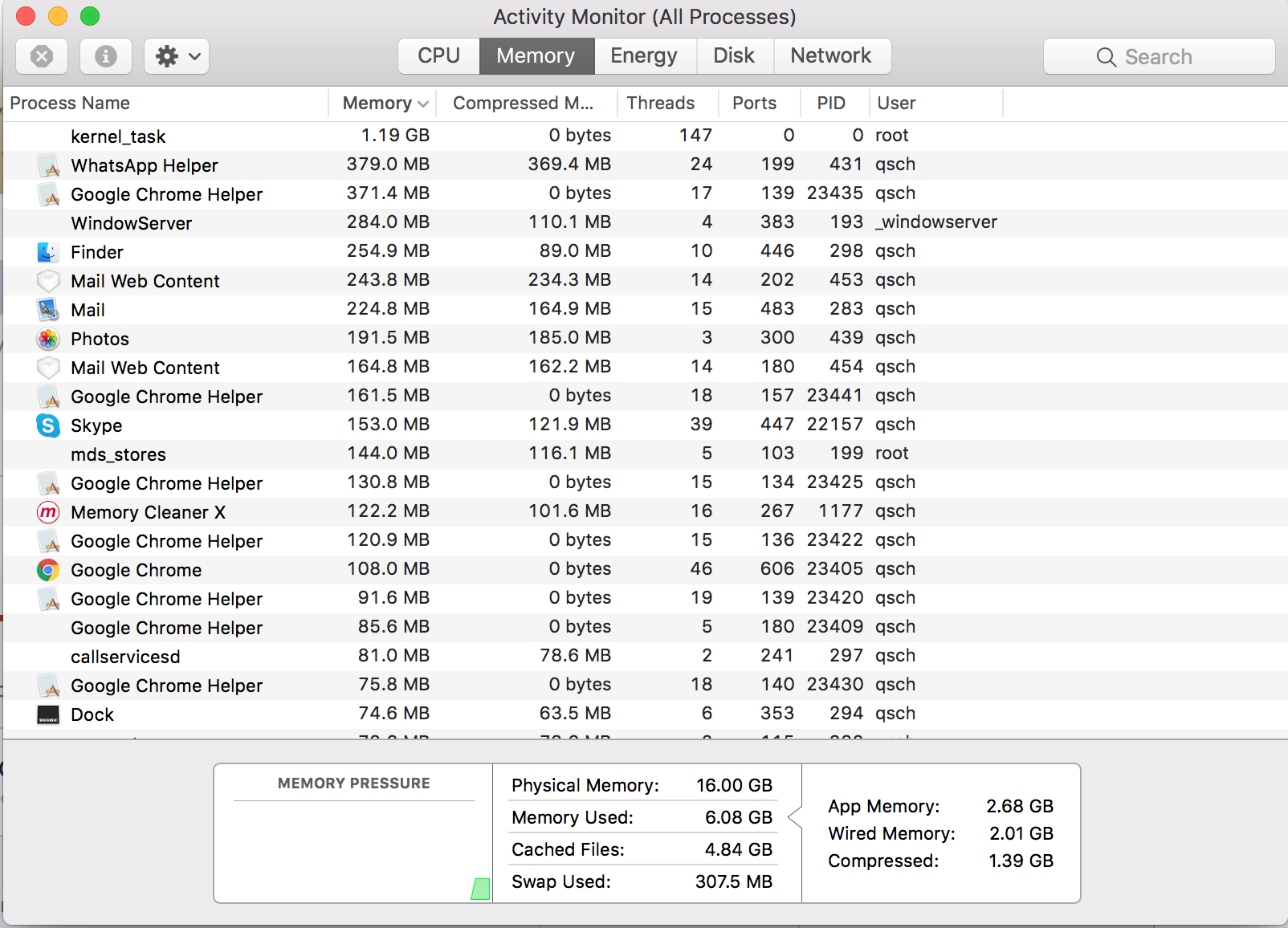Click icon of Chrome Helper using 120.9 MB
1288x928 pixels.
49,541
